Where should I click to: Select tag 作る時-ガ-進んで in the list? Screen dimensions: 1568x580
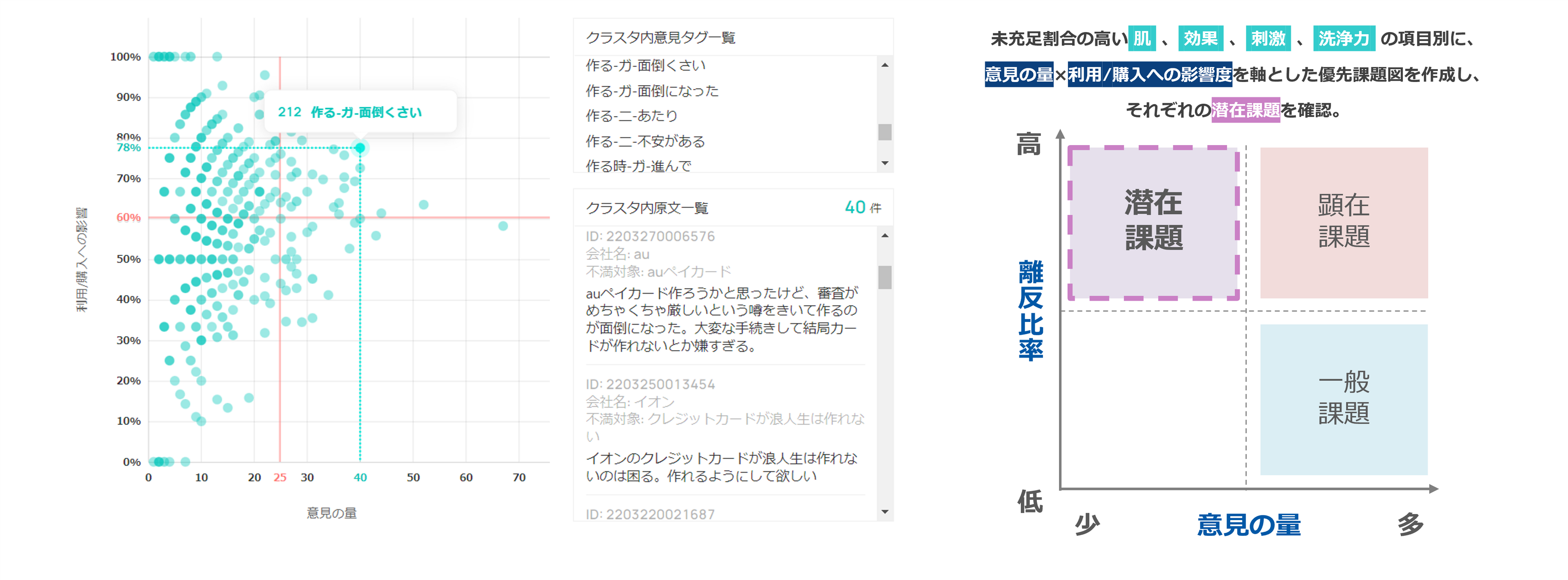(x=638, y=166)
